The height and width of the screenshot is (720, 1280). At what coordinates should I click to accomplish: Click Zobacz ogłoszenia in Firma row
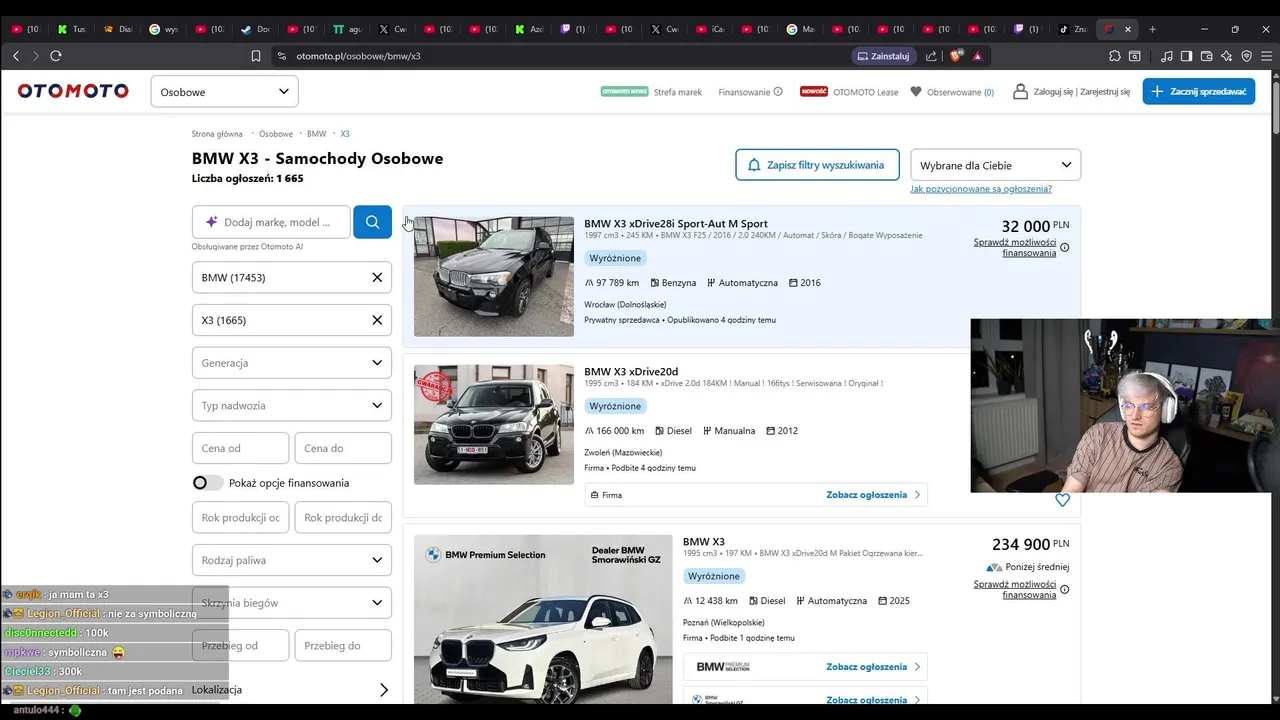click(873, 495)
